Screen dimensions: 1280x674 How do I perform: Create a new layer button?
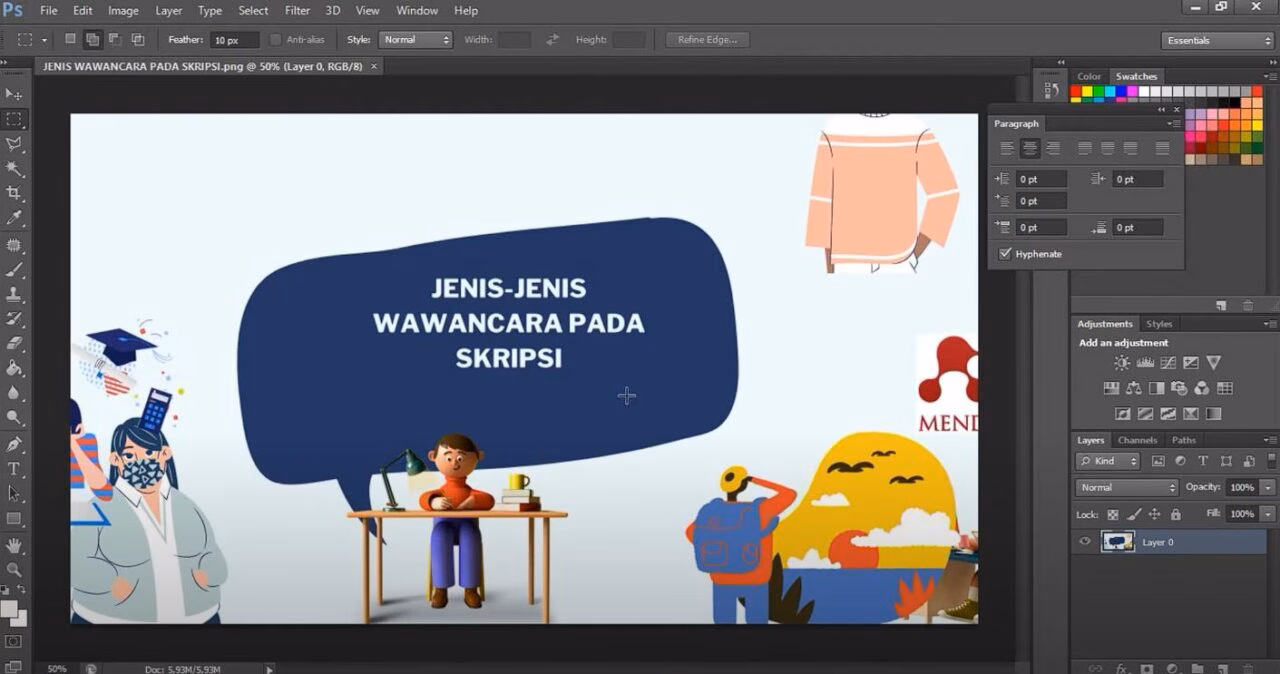click(x=1222, y=668)
